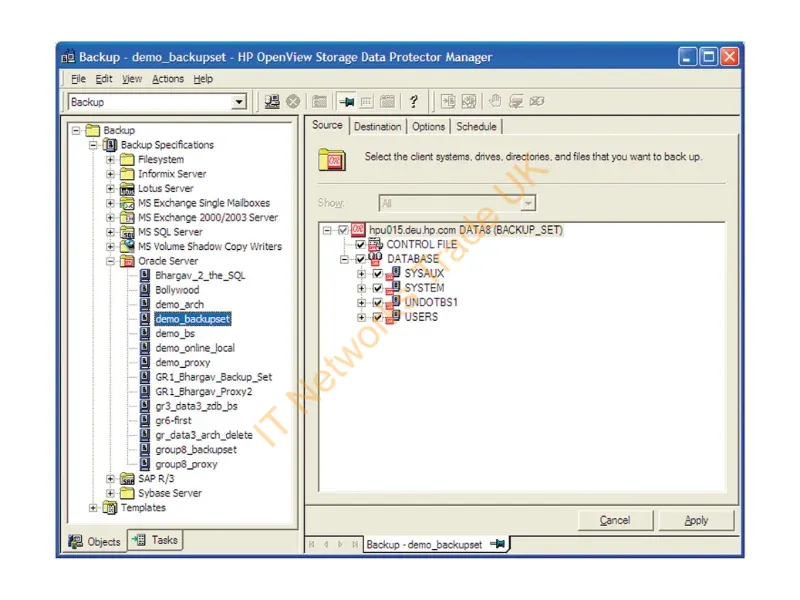Click the Oracle Server folder icon
800x600 pixels.
click(127, 261)
